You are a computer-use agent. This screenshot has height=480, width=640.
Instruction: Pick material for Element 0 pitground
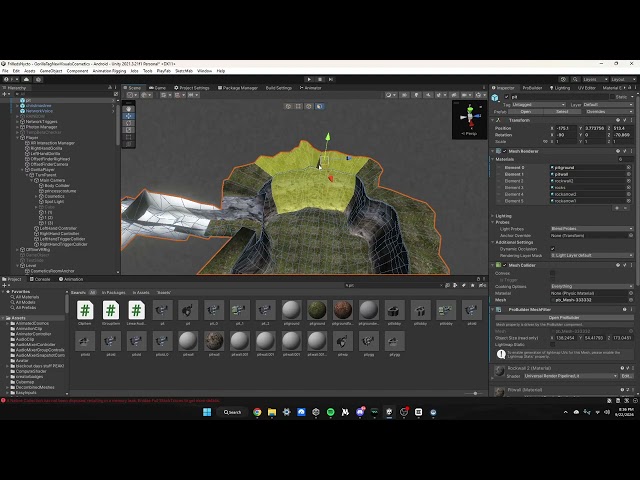(629, 167)
